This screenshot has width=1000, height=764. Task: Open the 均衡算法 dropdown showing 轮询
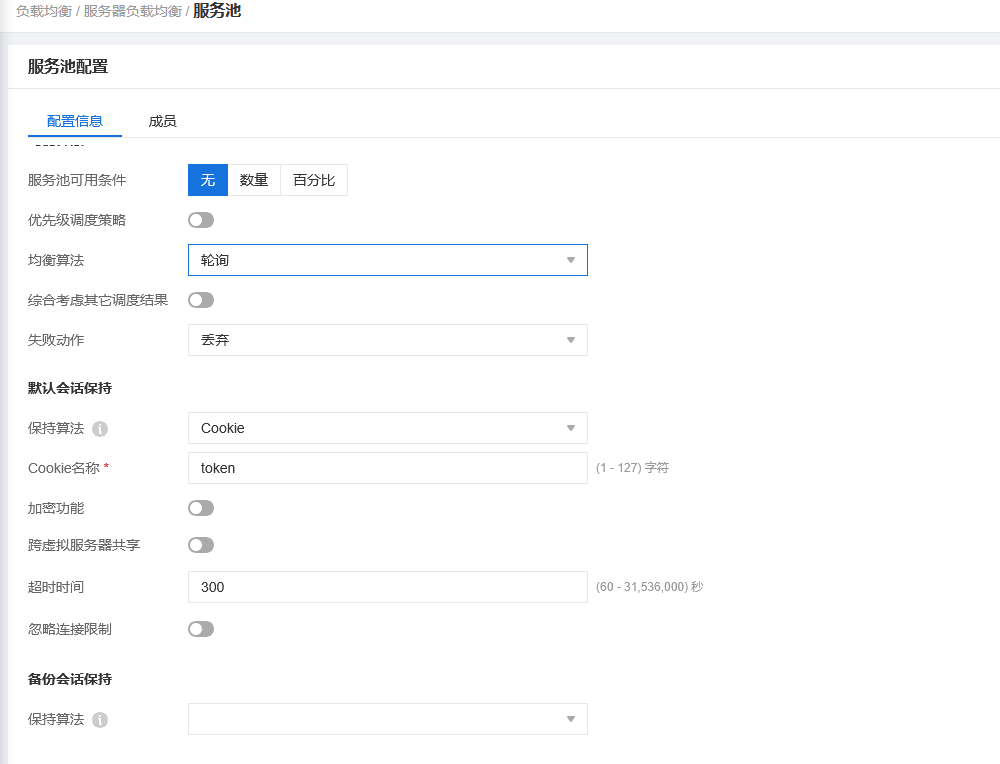pyautogui.click(x=387, y=260)
